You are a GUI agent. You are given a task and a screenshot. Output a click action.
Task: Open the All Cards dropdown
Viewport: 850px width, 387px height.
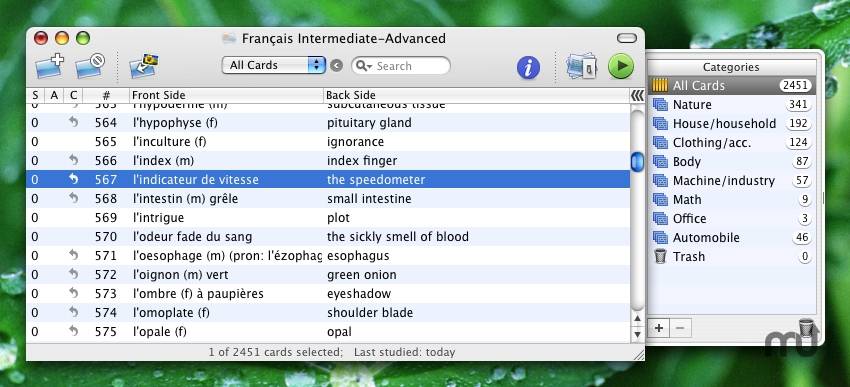tap(274, 66)
